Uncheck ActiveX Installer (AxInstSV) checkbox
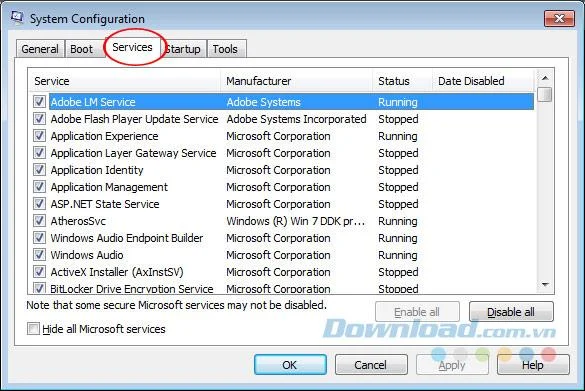Image resolution: width=585 pixels, height=391 pixels. click(39, 272)
